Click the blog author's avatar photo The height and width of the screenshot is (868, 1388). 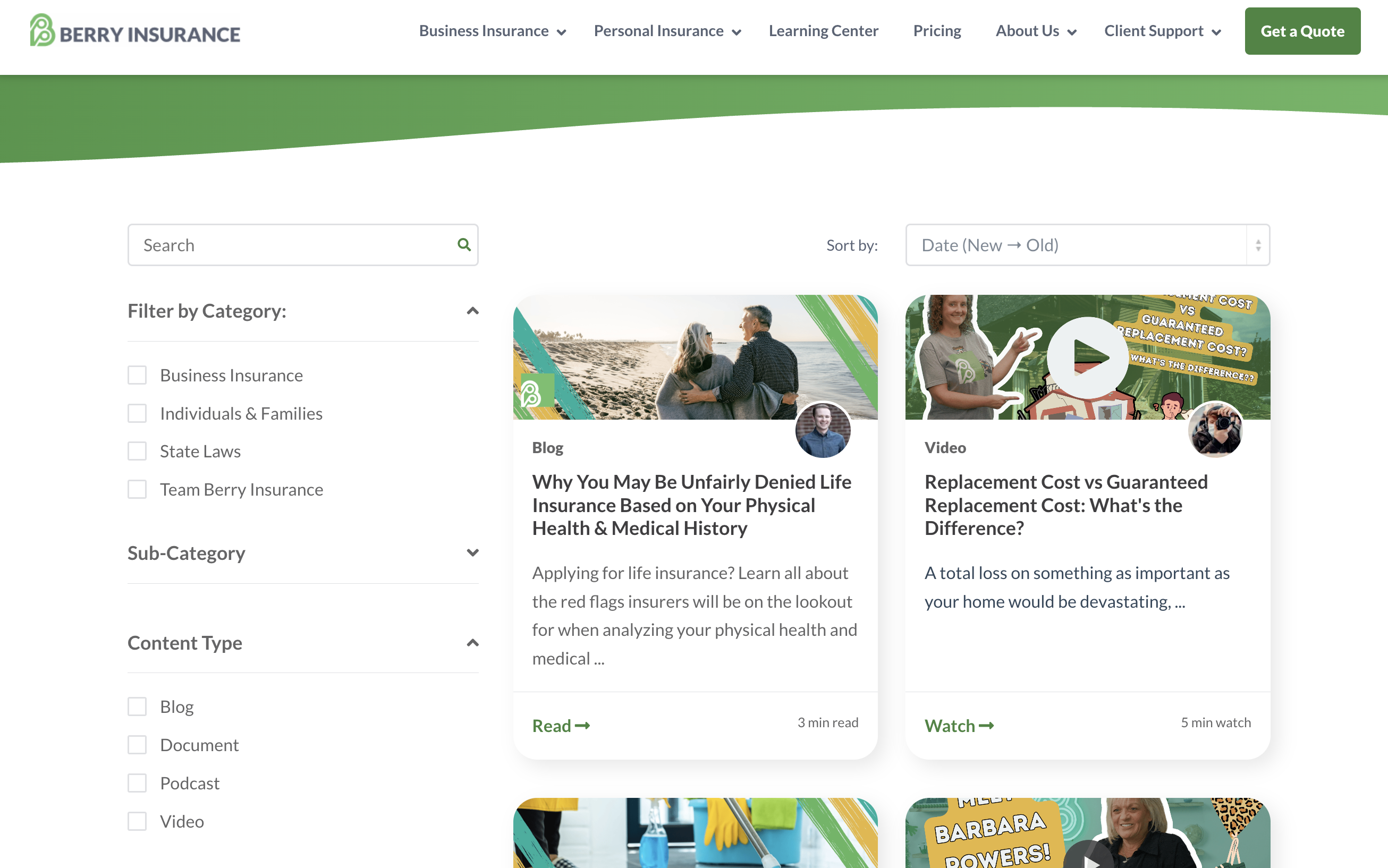point(823,430)
